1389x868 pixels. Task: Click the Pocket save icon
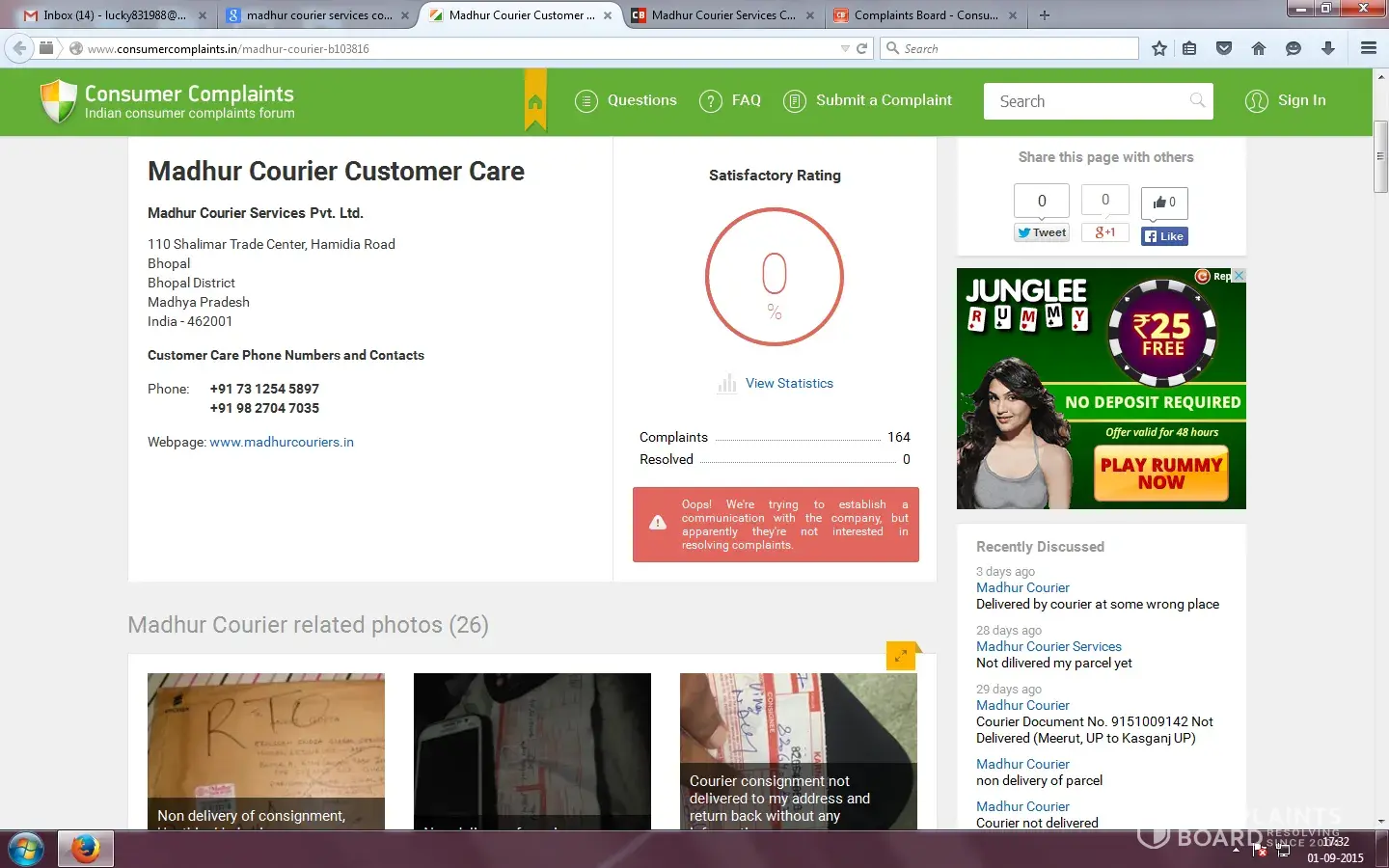tap(1224, 48)
